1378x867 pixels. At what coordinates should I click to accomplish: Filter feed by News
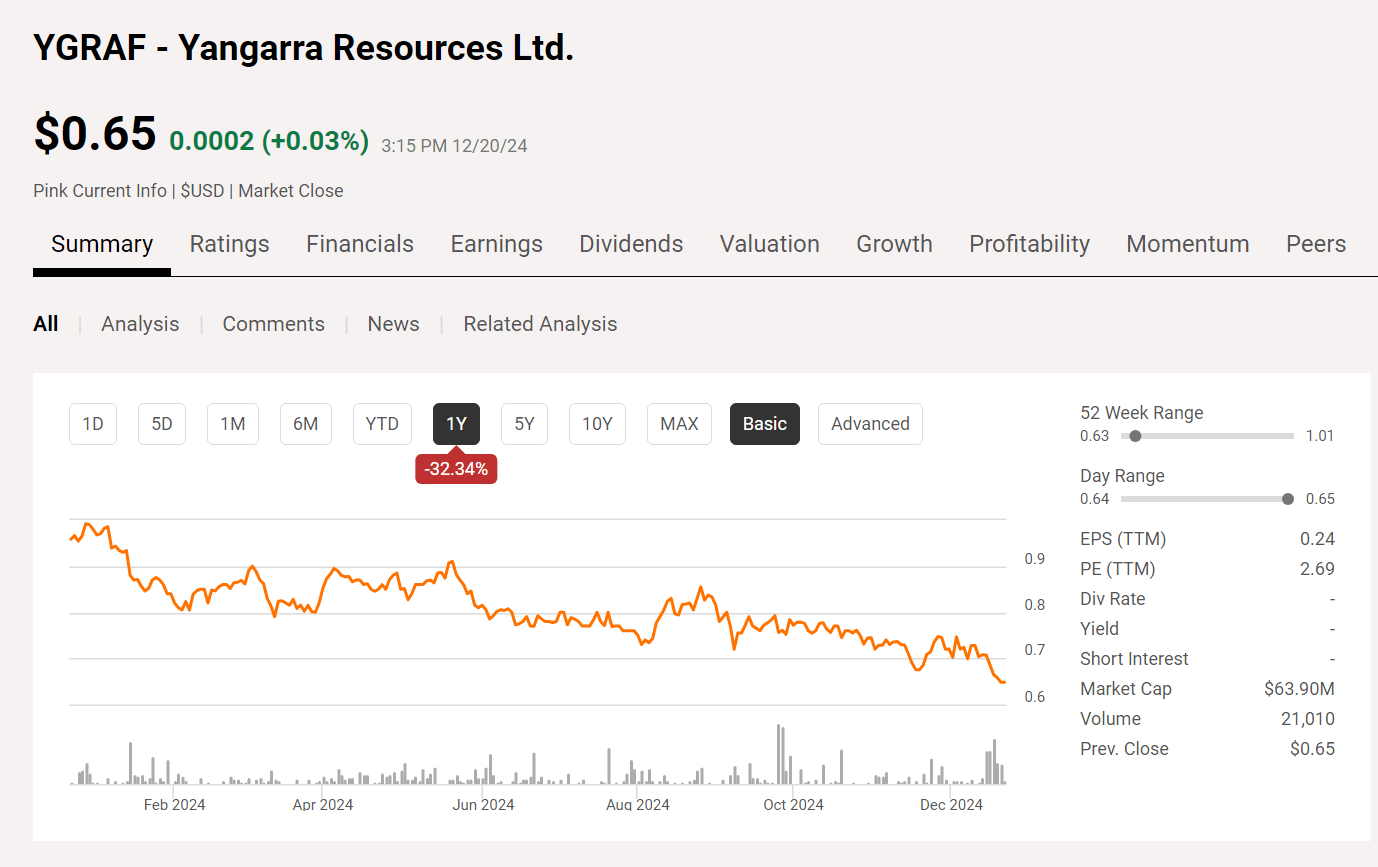click(x=393, y=323)
